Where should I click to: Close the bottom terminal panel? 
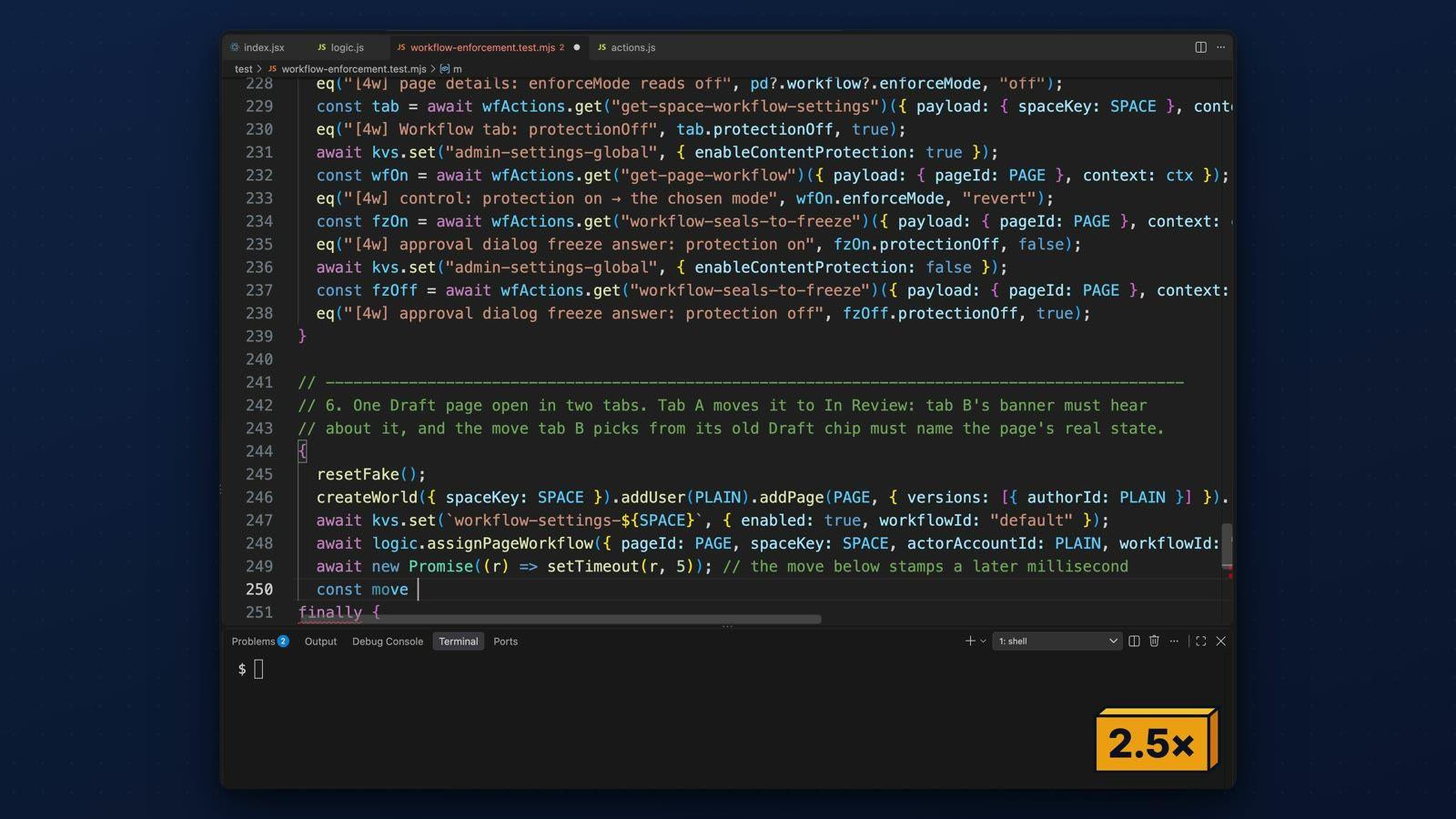(1221, 642)
